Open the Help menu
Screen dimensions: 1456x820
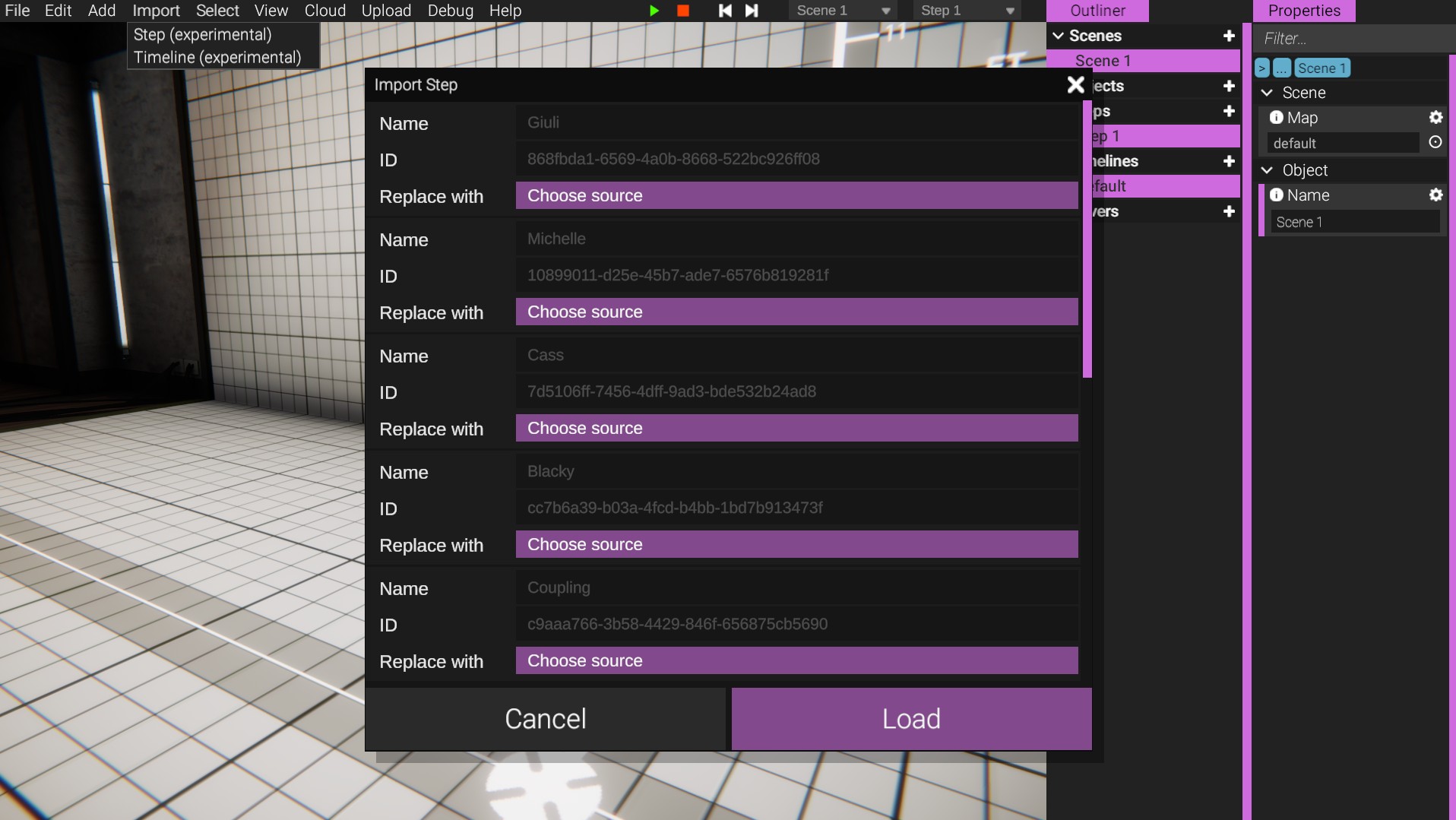pyautogui.click(x=505, y=11)
